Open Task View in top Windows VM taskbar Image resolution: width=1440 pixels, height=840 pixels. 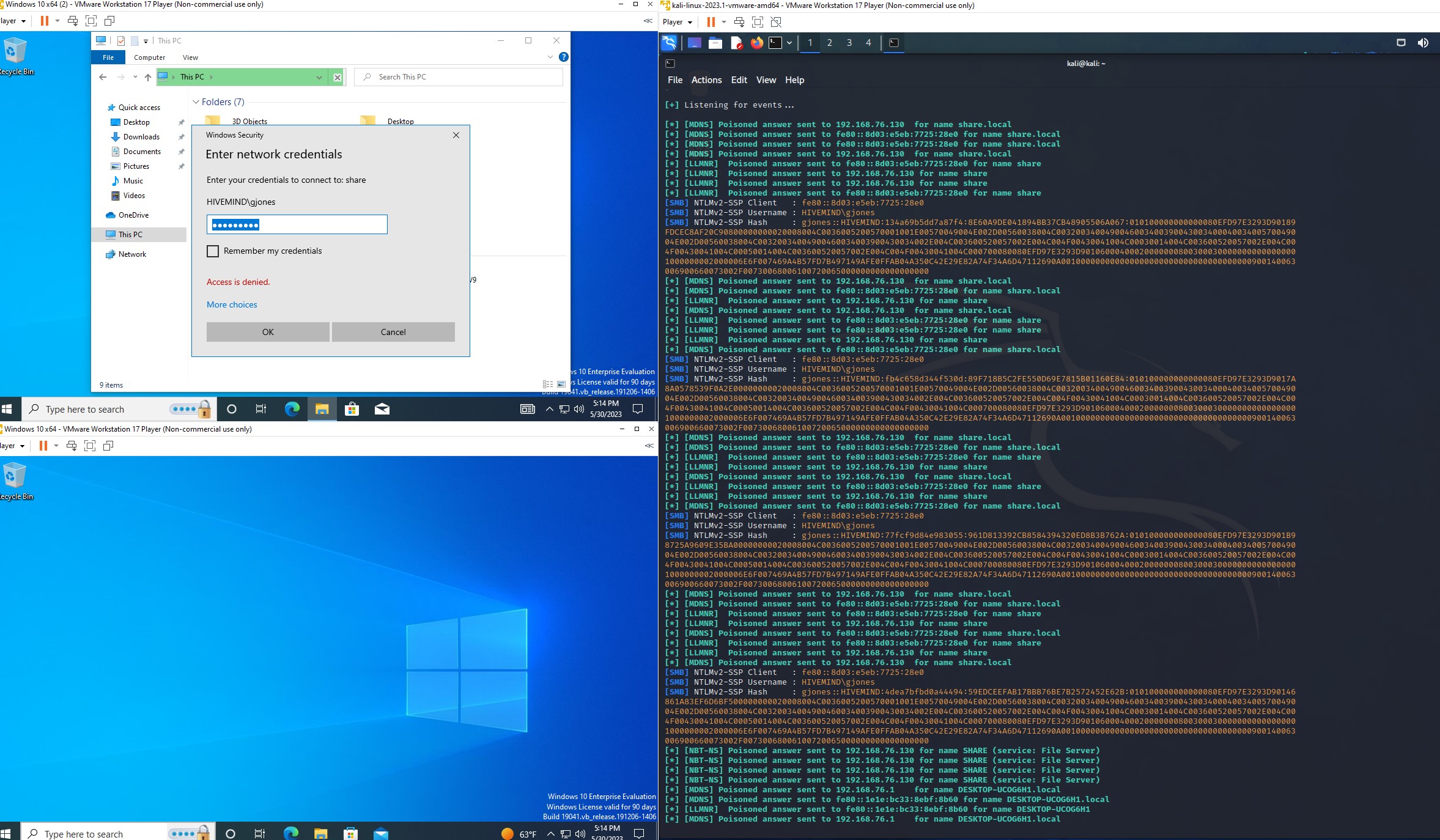(260, 409)
